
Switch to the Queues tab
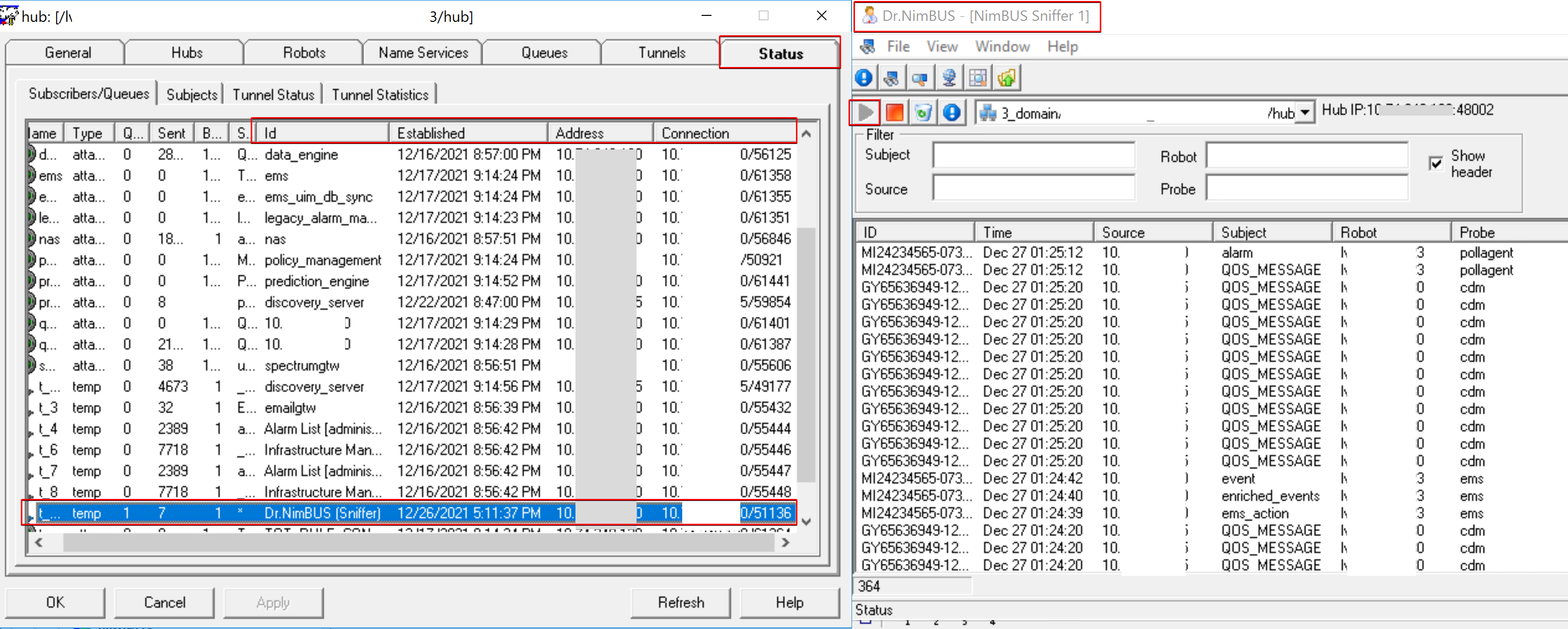point(544,53)
